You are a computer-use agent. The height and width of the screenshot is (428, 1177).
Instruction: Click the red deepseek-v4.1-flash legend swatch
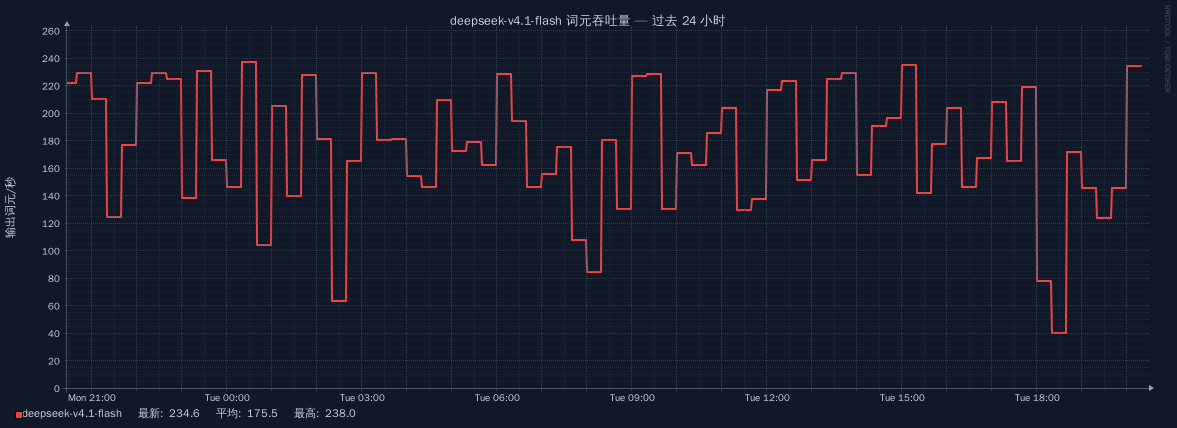[x=20, y=414]
